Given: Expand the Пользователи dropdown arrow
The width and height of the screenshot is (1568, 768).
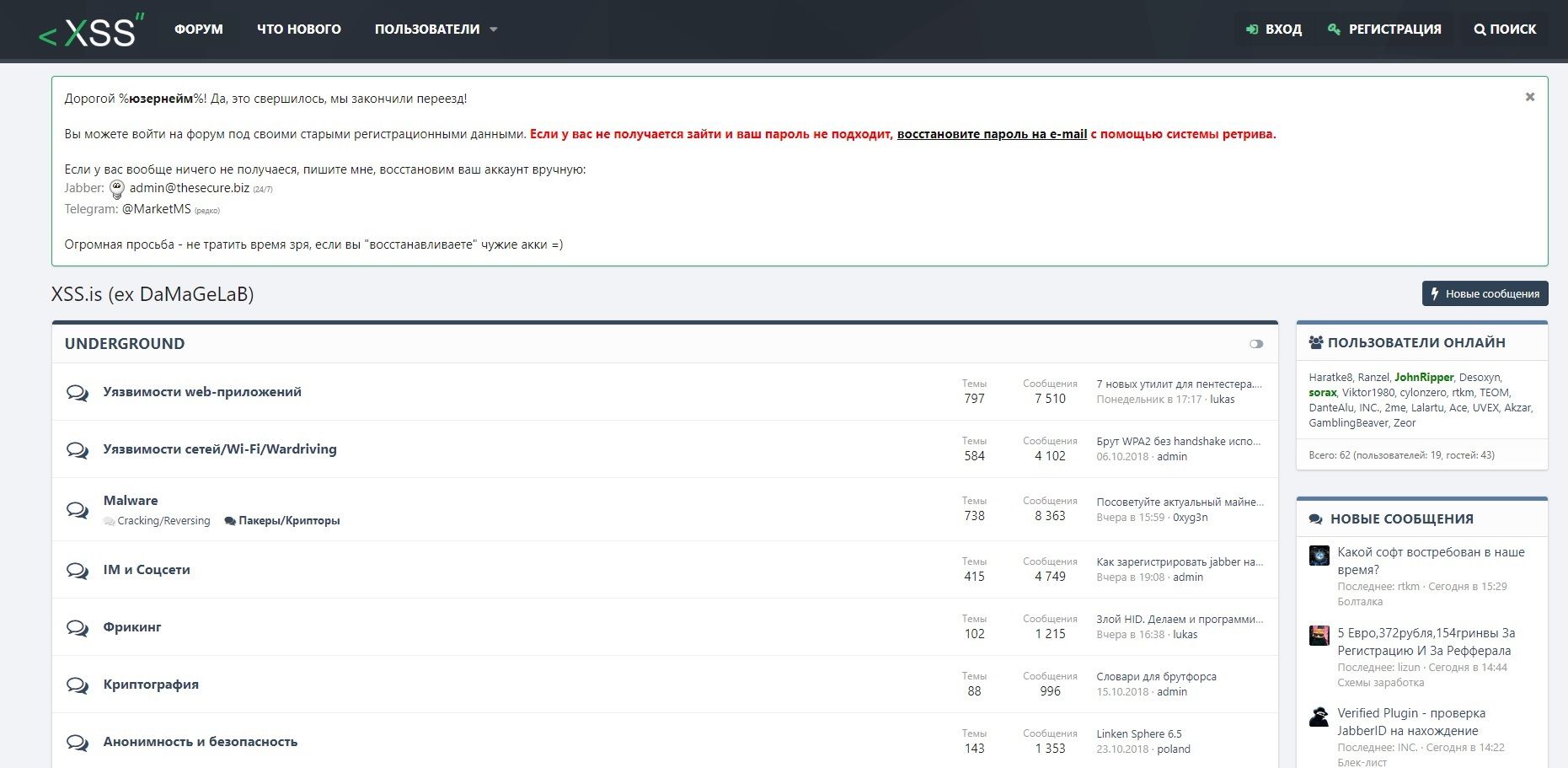Looking at the screenshot, I should click(x=494, y=30).
